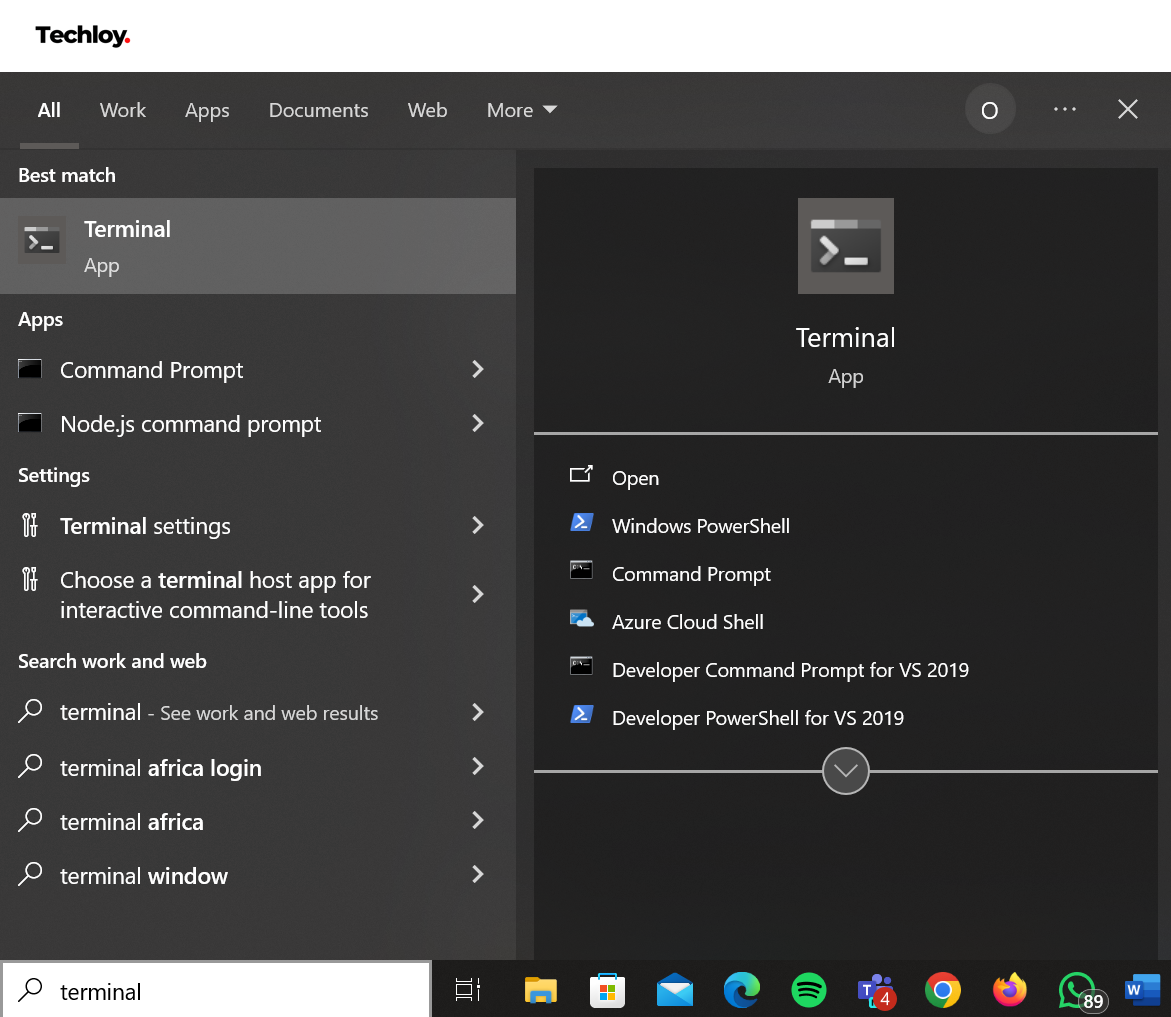This screenshot has width=1171, height=1017.
Task: Launch Microsoft Store from the taskbar
Action: [607, 990]
